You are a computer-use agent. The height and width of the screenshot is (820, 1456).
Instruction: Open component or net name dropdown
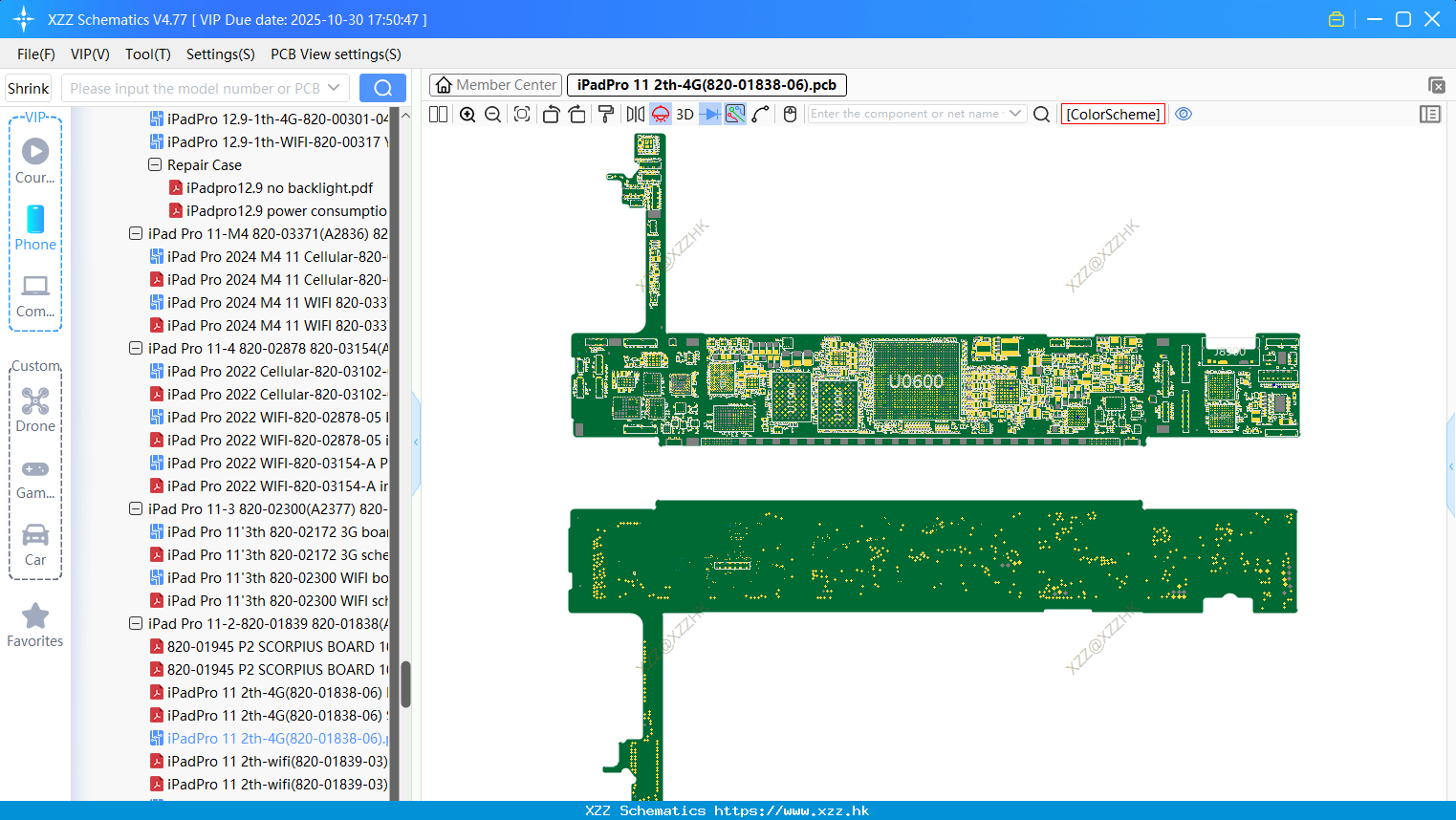coord(1015,114)
